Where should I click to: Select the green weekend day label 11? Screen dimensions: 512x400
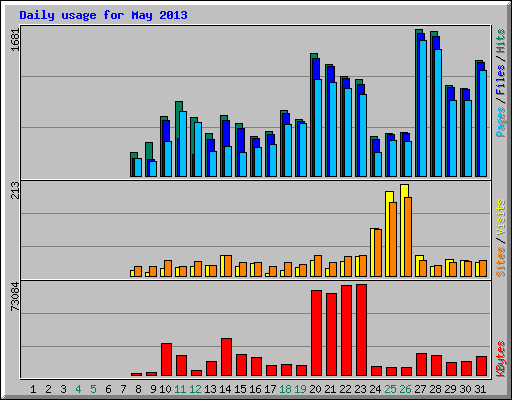pos(180,389)
